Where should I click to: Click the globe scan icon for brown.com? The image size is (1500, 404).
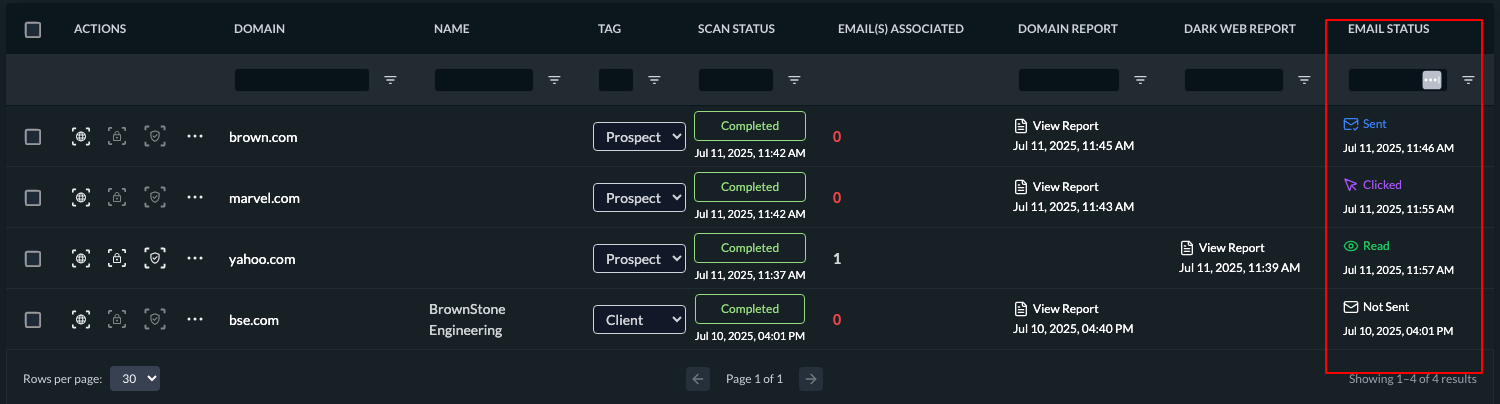[x=81, y=137]
